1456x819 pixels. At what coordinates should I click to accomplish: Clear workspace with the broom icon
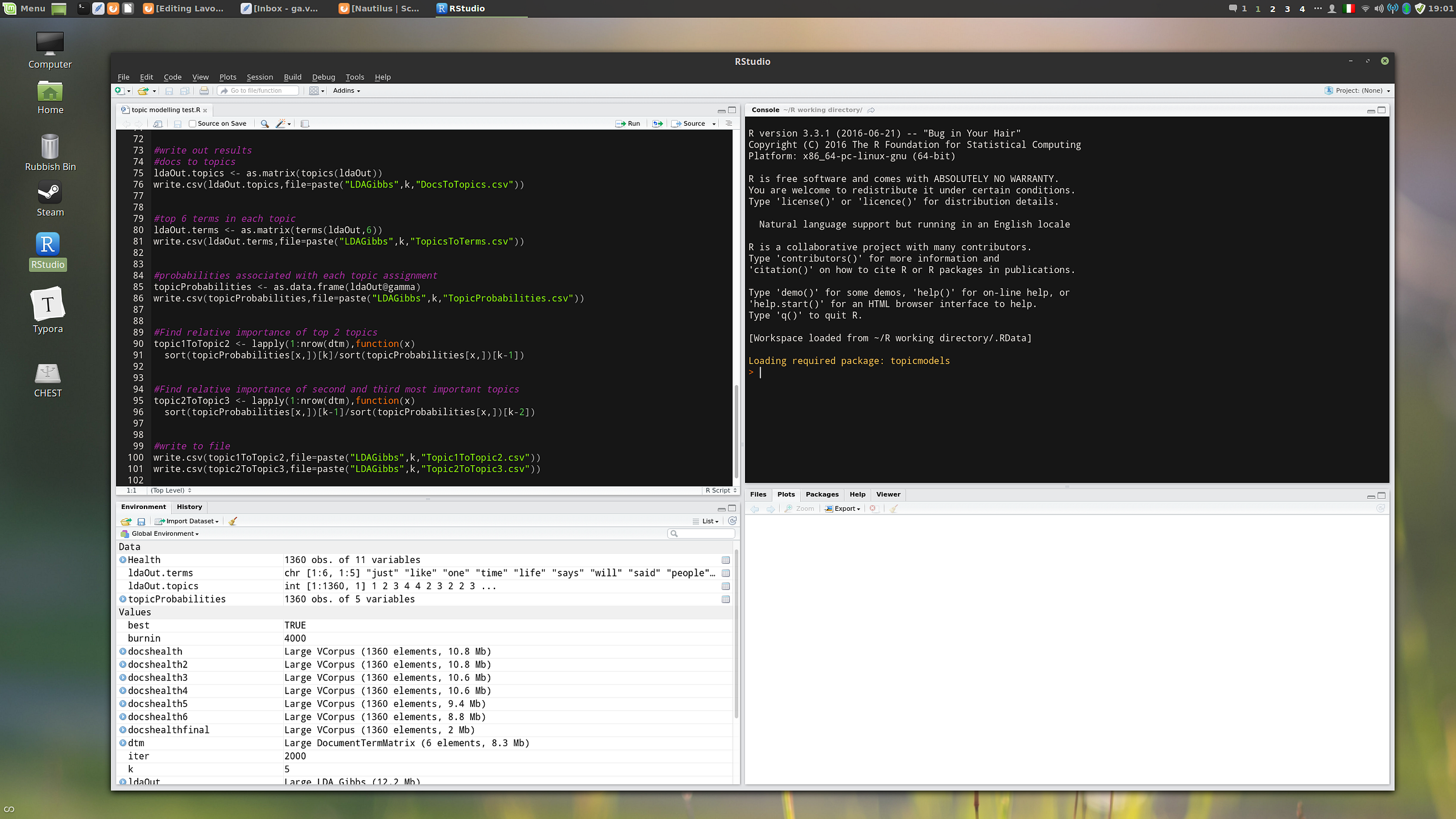232,521
